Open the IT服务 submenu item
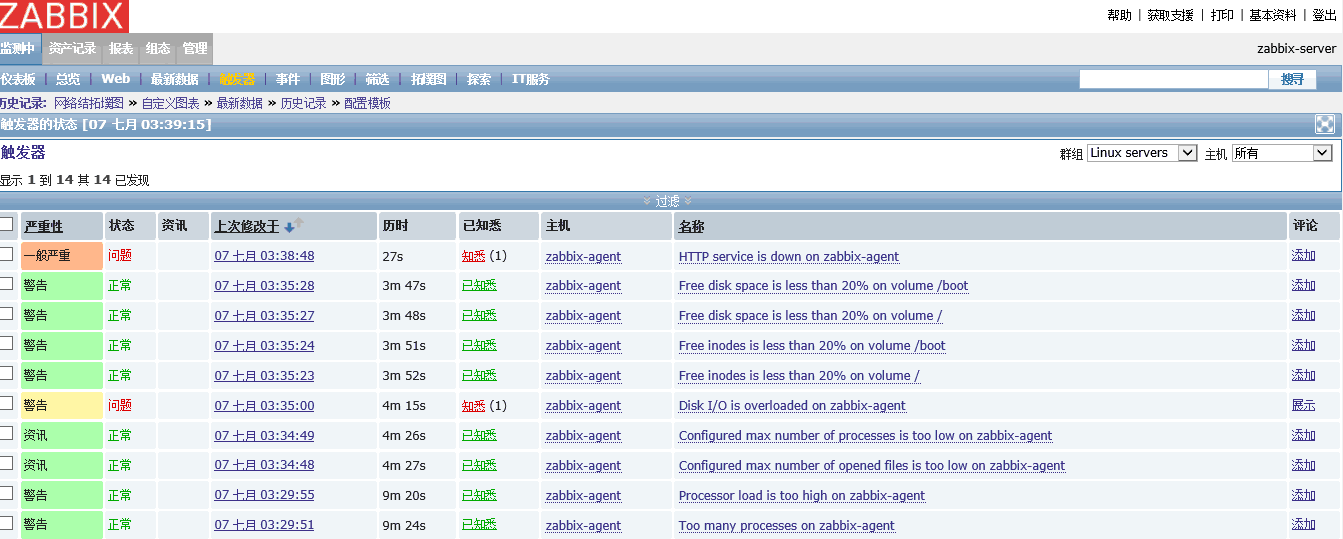 (531, 79)
